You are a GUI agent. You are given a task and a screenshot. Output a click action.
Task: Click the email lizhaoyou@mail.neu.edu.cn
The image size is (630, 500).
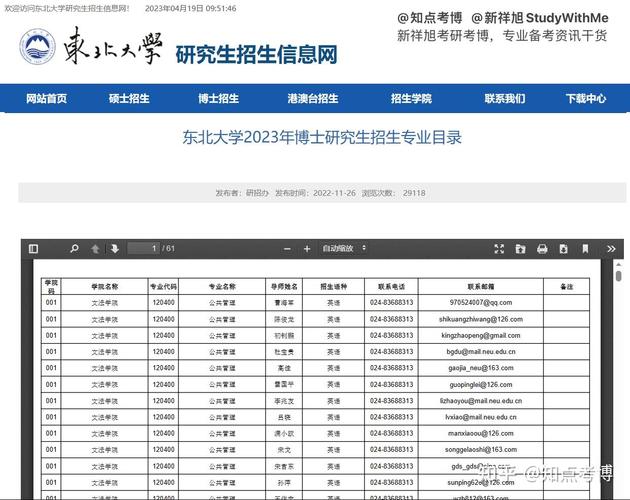click(x=481, y=401)
